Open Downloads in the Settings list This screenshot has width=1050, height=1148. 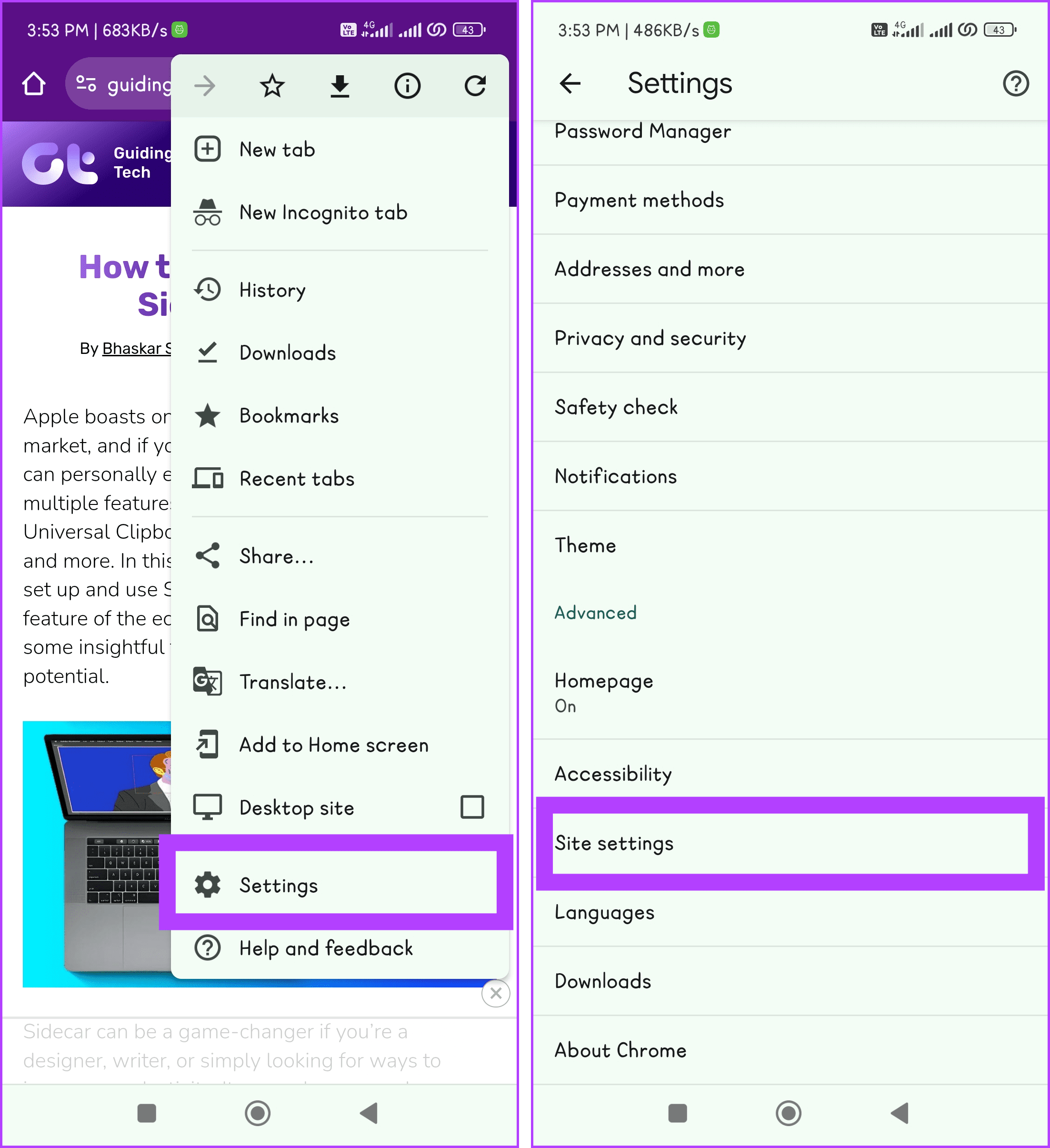(791, 981)
